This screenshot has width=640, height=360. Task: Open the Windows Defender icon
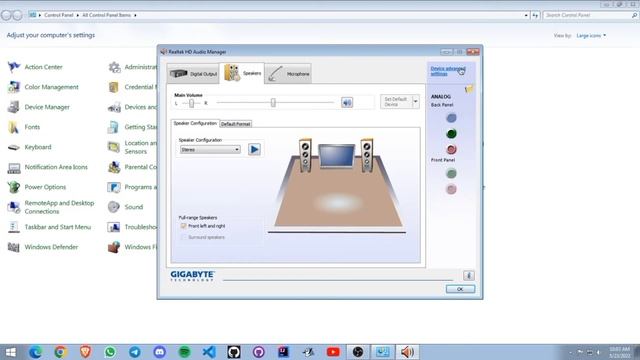coord(13,247)
